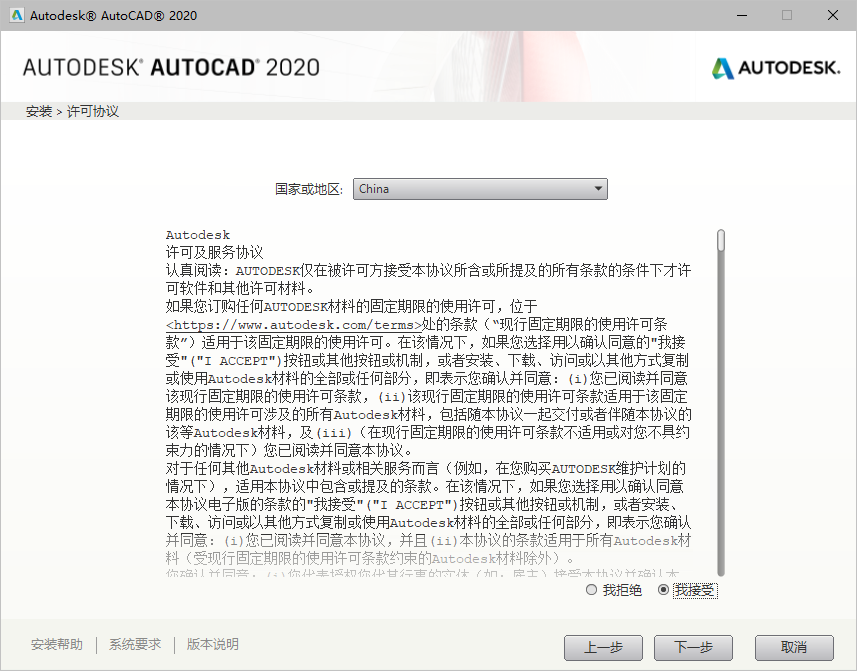Click the 上一步 button to go back
The width and height of the screenshot is (857, 671).
(604, 648)
